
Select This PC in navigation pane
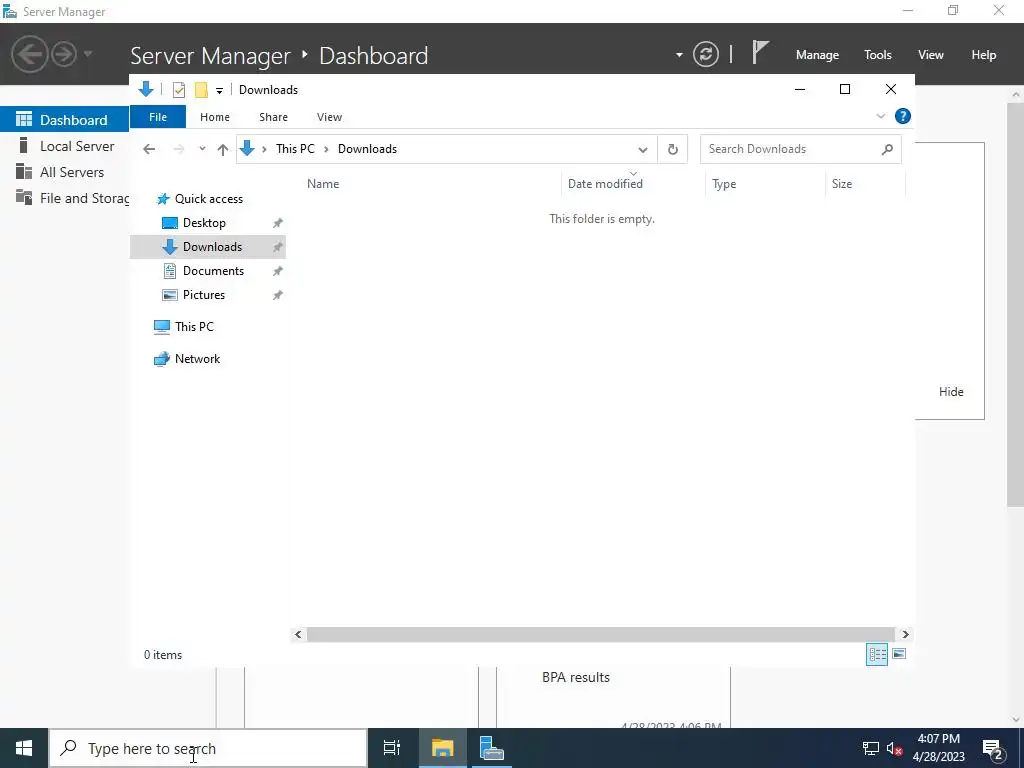(193, 327)
